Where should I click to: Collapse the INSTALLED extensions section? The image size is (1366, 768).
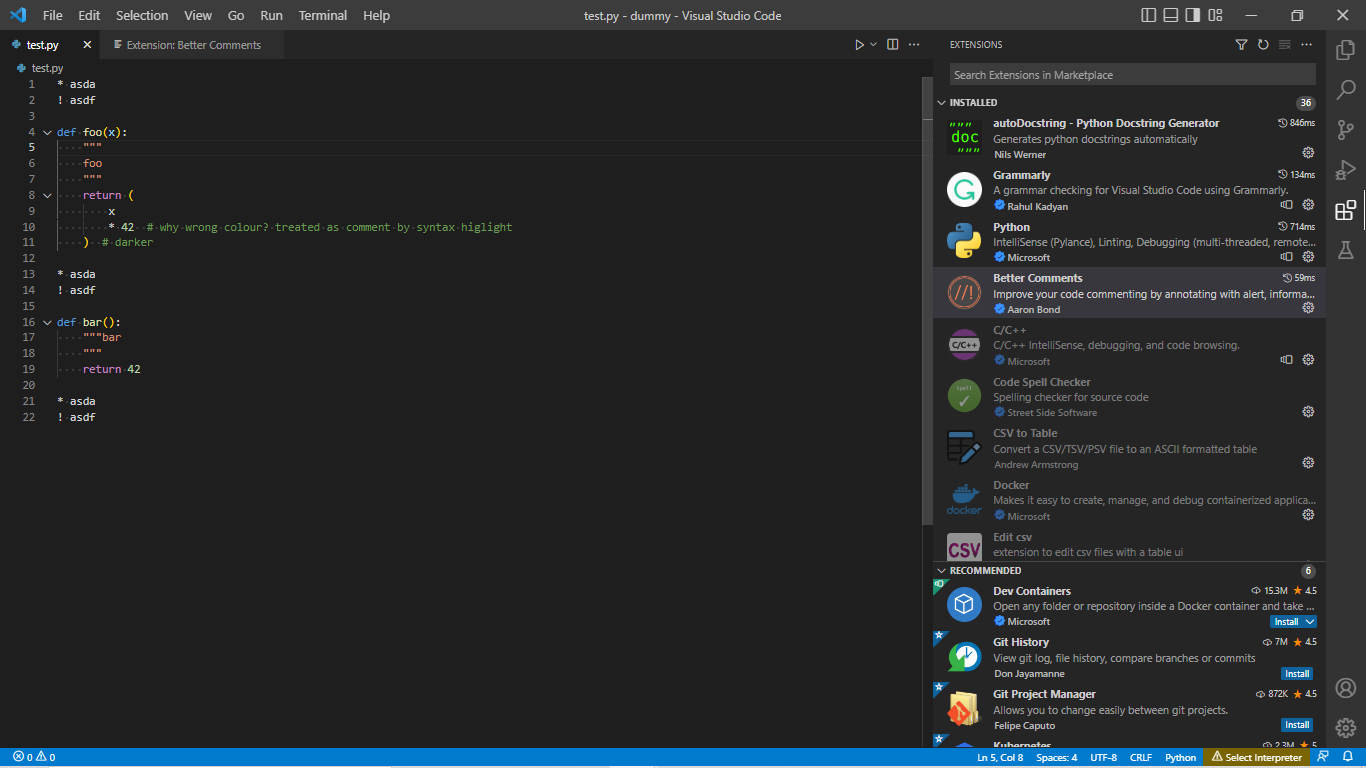(x=941, y=102)
